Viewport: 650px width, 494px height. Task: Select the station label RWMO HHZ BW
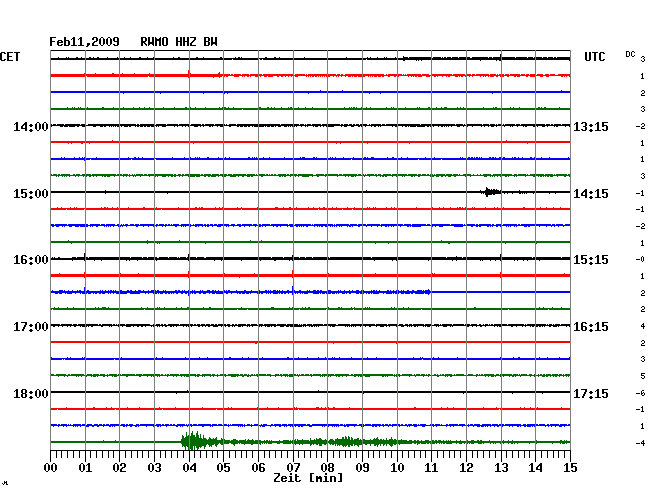179,42
